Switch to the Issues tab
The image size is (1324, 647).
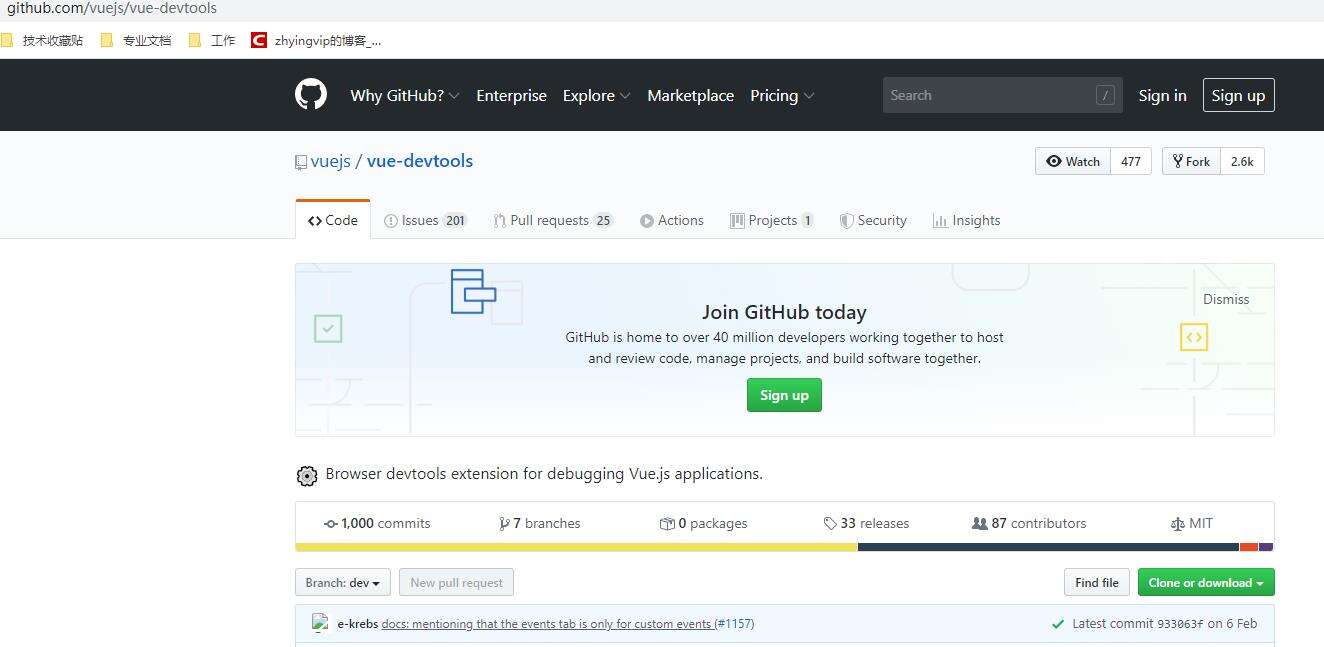point(426,221)
